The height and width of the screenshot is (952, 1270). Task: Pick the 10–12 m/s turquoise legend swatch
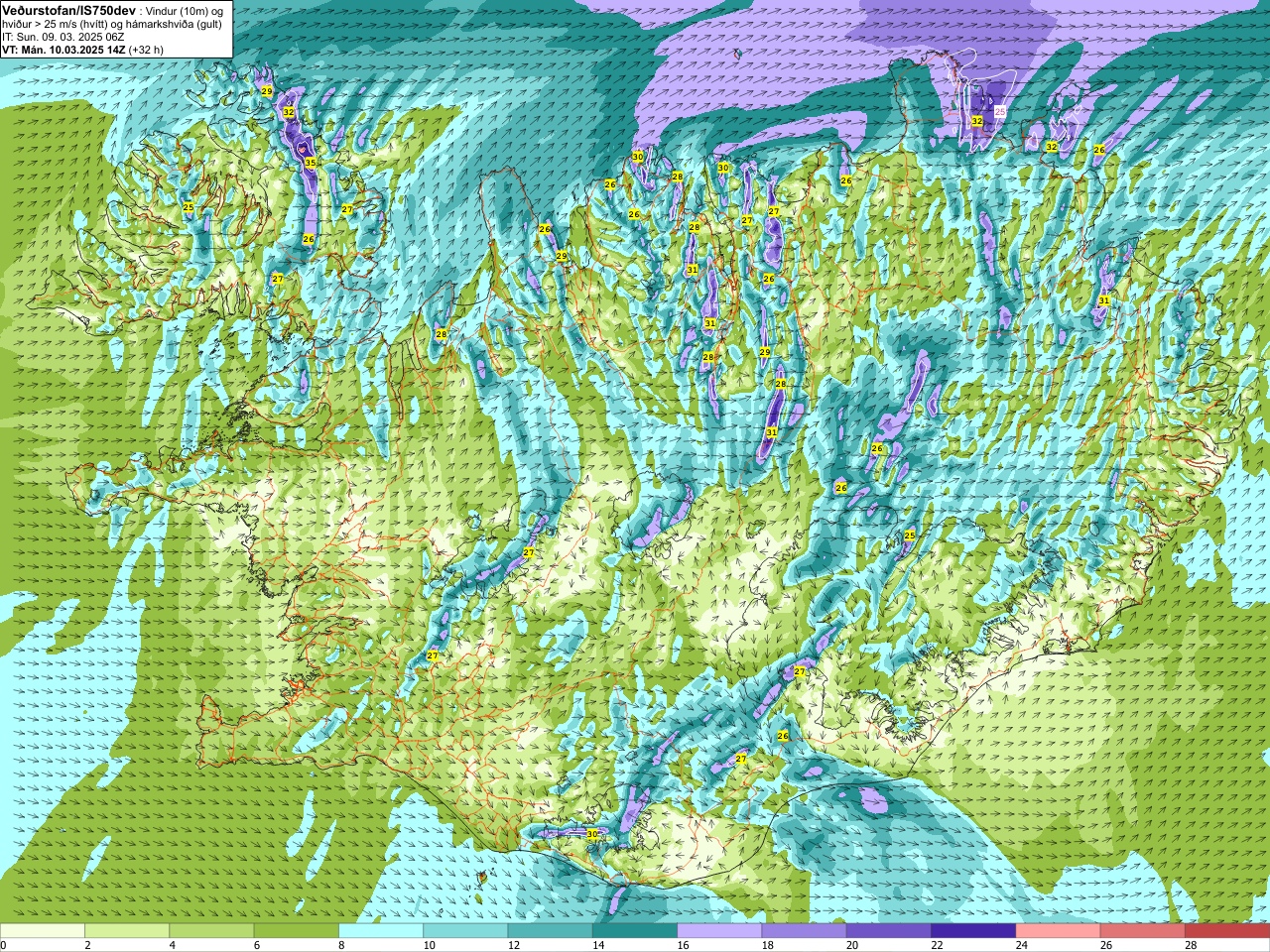(465, 931)
